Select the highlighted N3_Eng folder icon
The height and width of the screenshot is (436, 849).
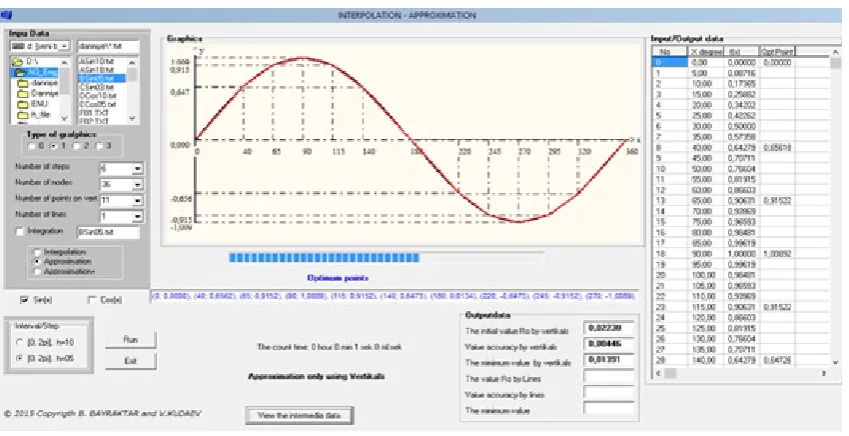coord(21,73)
